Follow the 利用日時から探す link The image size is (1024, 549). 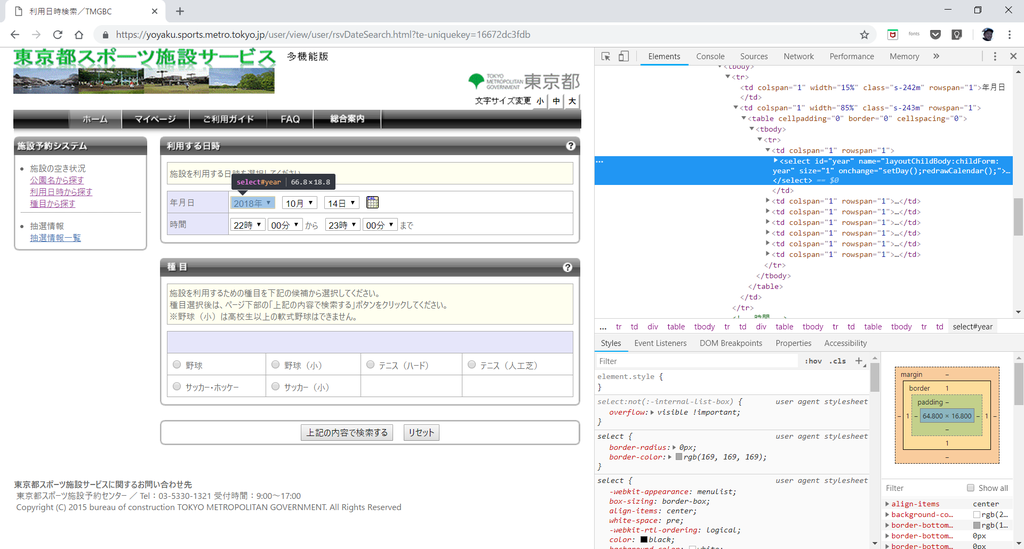pyautogui.click(x=61, y=192)
